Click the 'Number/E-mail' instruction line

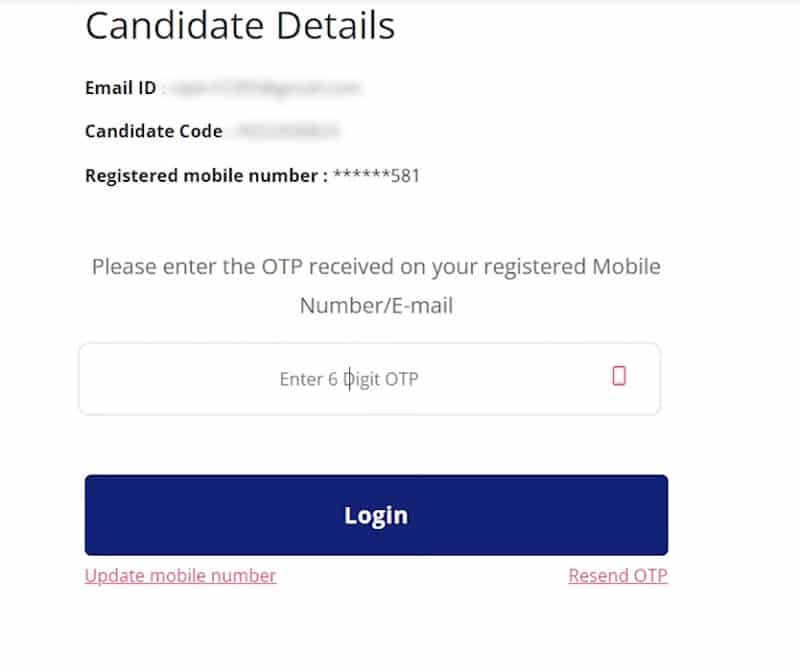[x=376, y=306]
